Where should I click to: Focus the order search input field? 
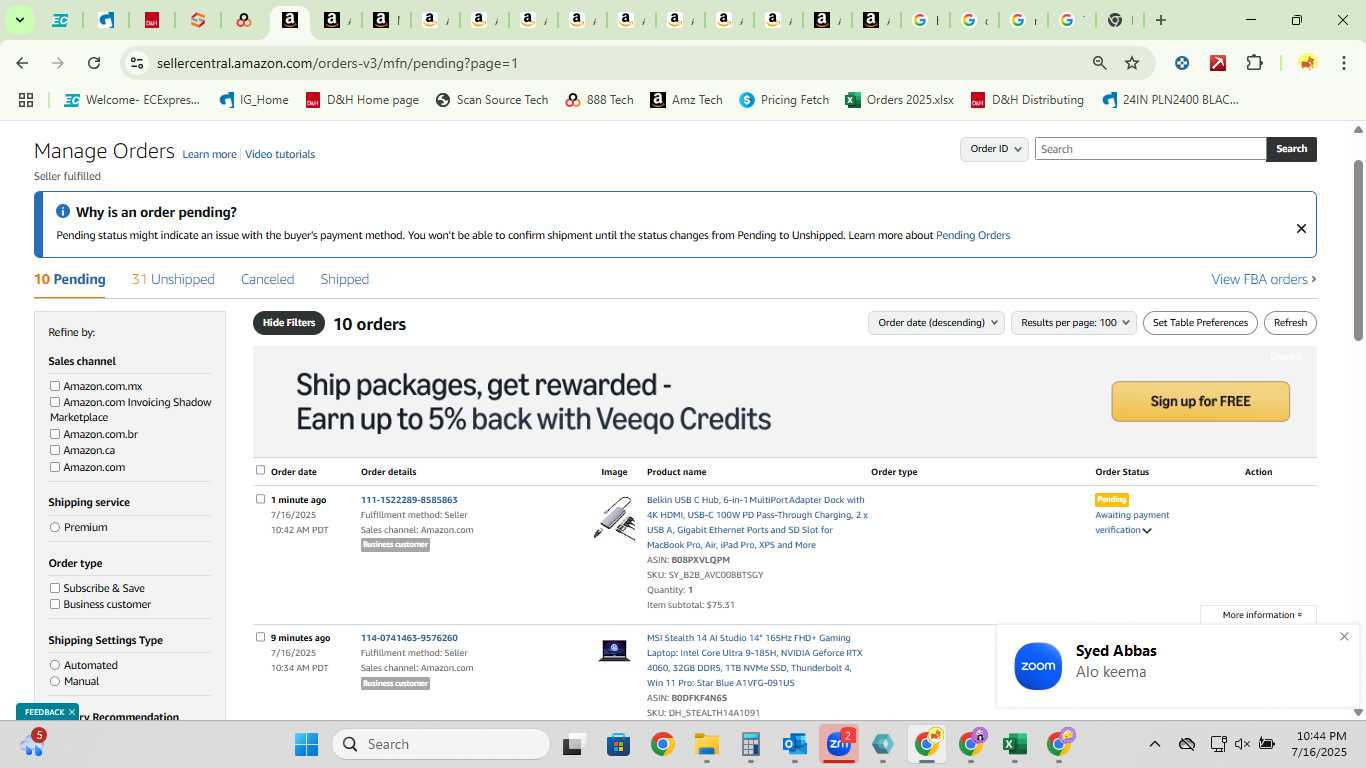tap(1150, 149)
